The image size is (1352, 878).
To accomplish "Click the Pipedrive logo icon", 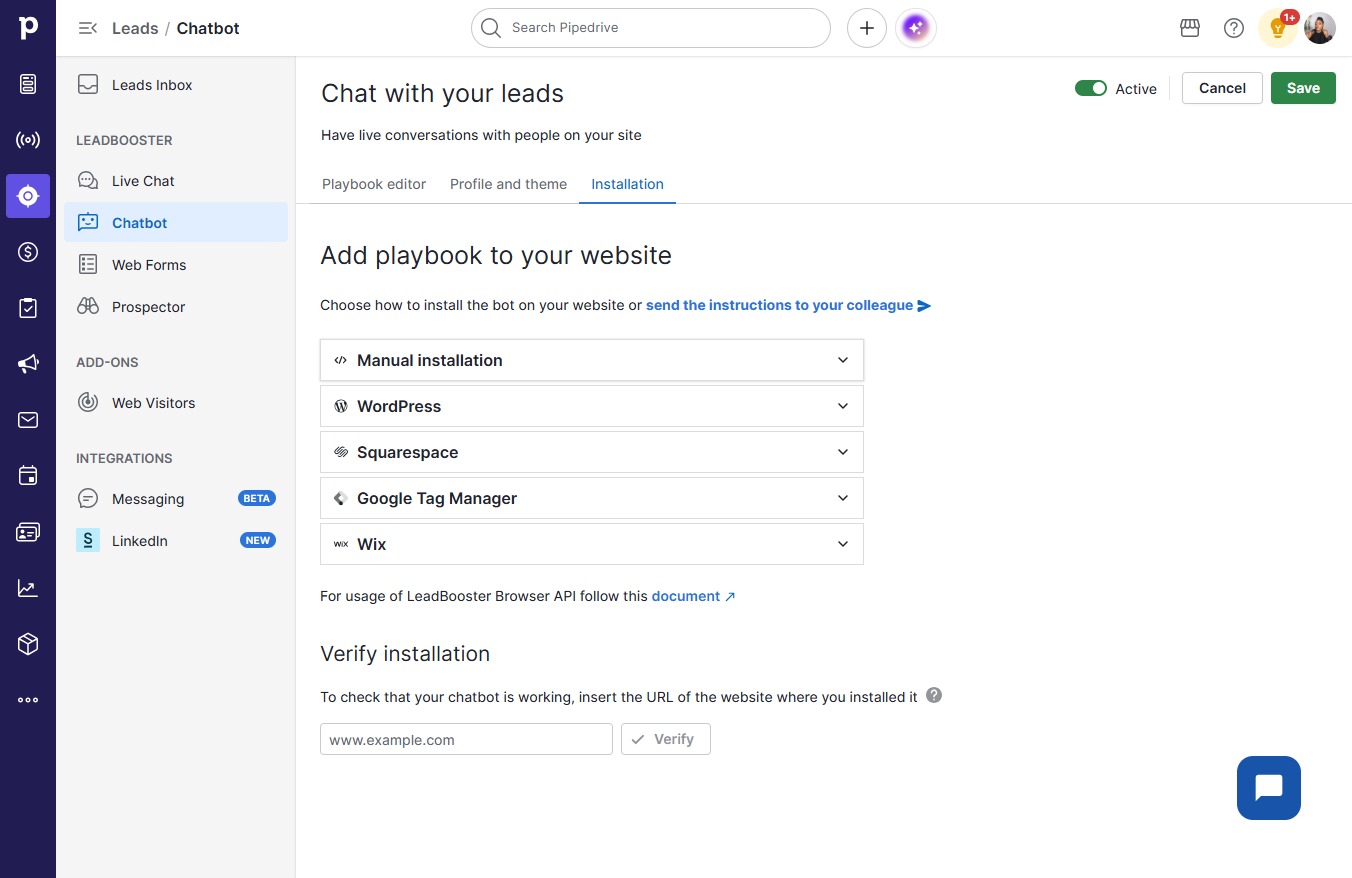I will tap(28, 28).
